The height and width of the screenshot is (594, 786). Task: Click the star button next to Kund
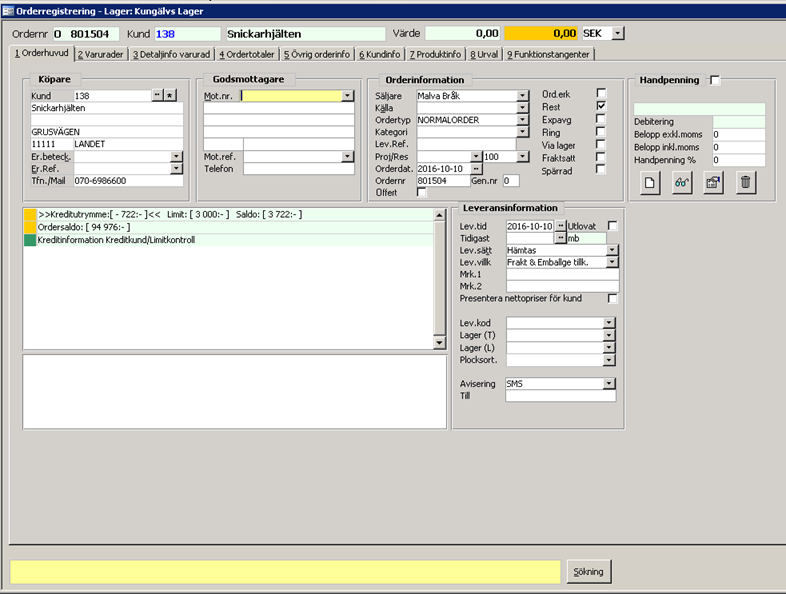tap(170, 95)
